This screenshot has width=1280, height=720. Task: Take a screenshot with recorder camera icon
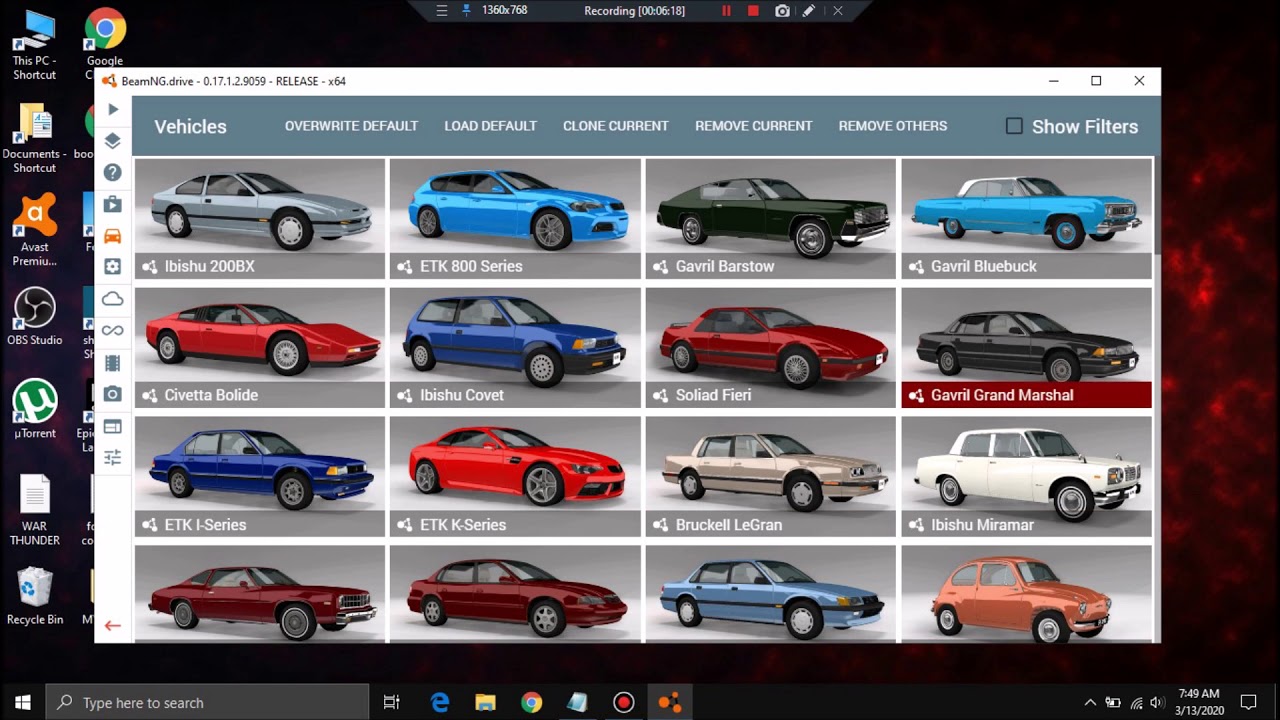(x=782, y=11)
